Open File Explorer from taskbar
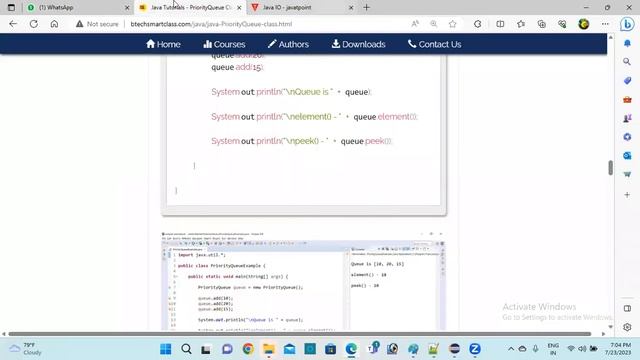 click(x=269, y=349)
